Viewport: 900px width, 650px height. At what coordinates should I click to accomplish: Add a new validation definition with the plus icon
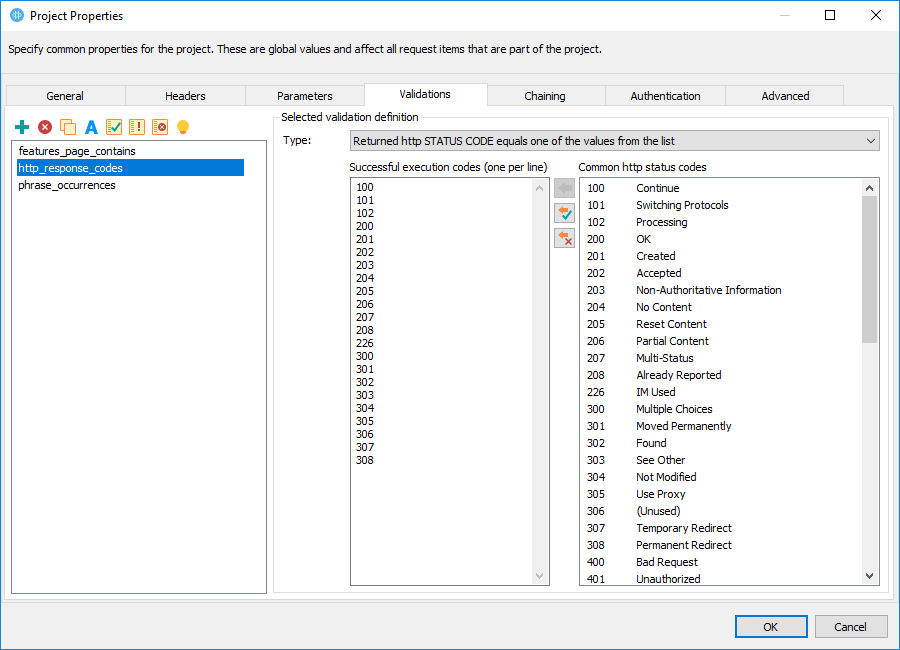[22, 127]
